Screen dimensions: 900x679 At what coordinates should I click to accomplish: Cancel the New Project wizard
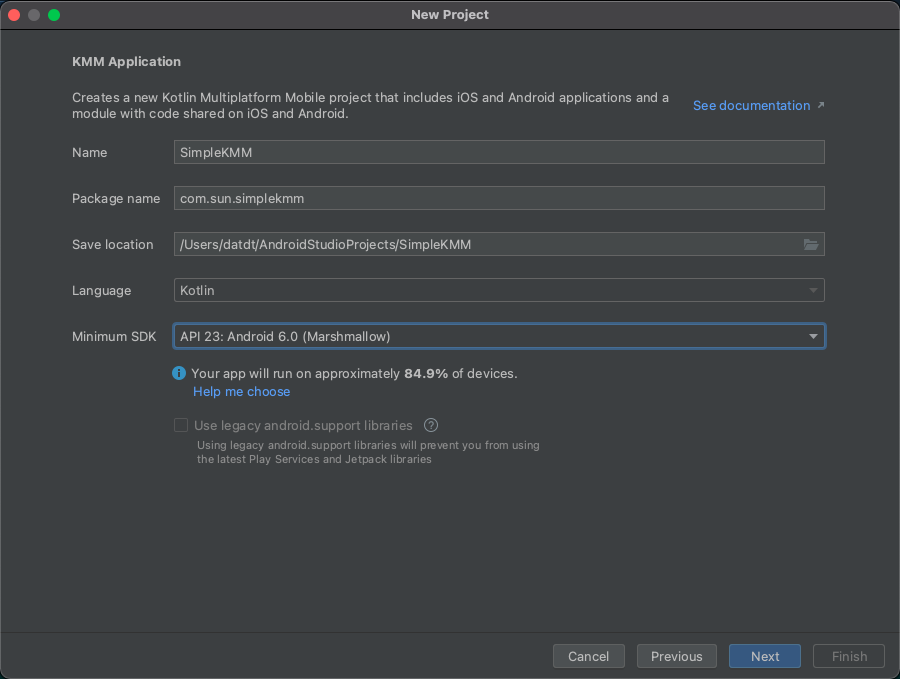click(x=588, y=656)
